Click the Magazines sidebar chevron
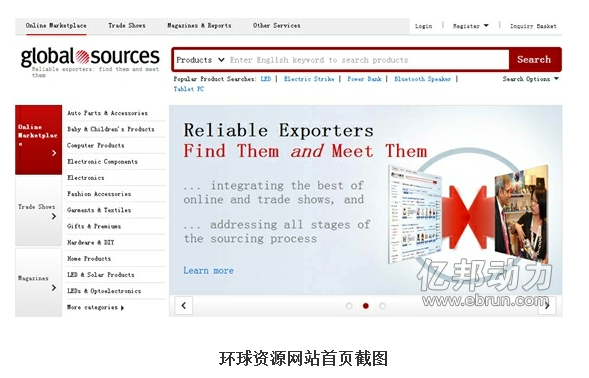589x378 pixels. (54, 288)
